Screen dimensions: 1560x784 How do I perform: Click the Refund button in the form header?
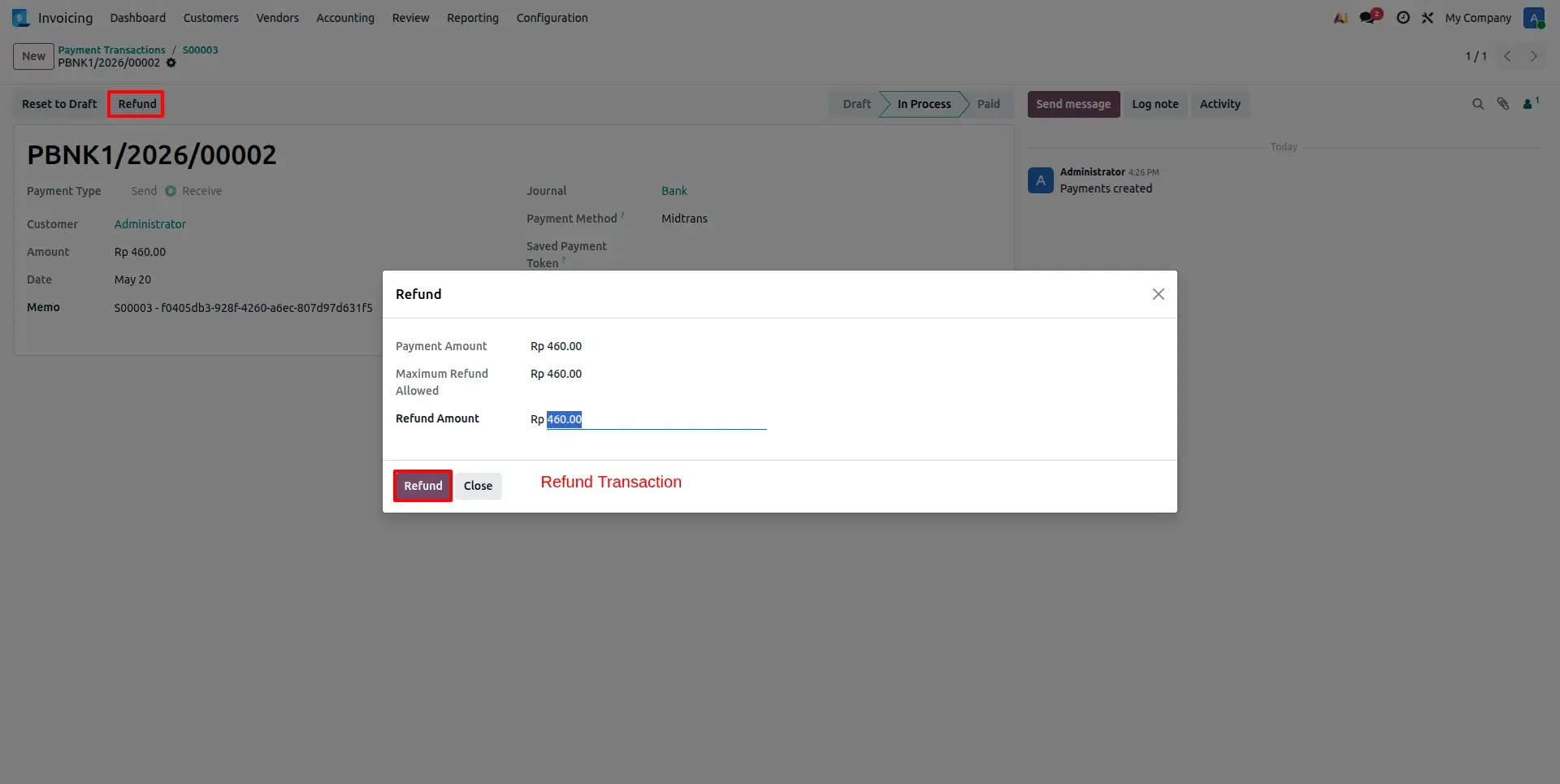(x=136, y=104)
